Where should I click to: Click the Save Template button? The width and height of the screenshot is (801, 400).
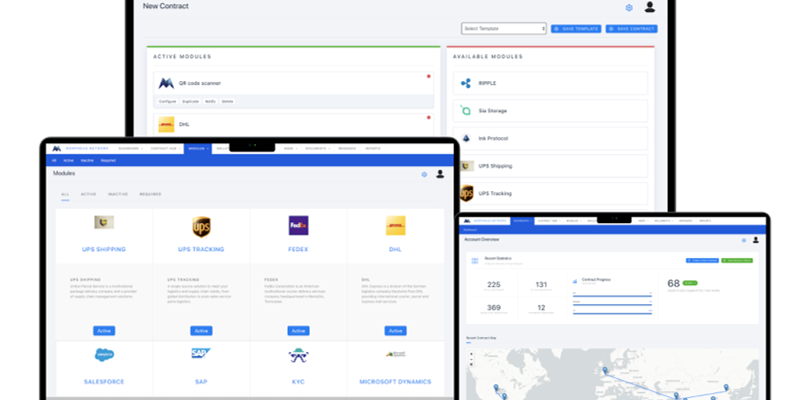click(577, 29)
